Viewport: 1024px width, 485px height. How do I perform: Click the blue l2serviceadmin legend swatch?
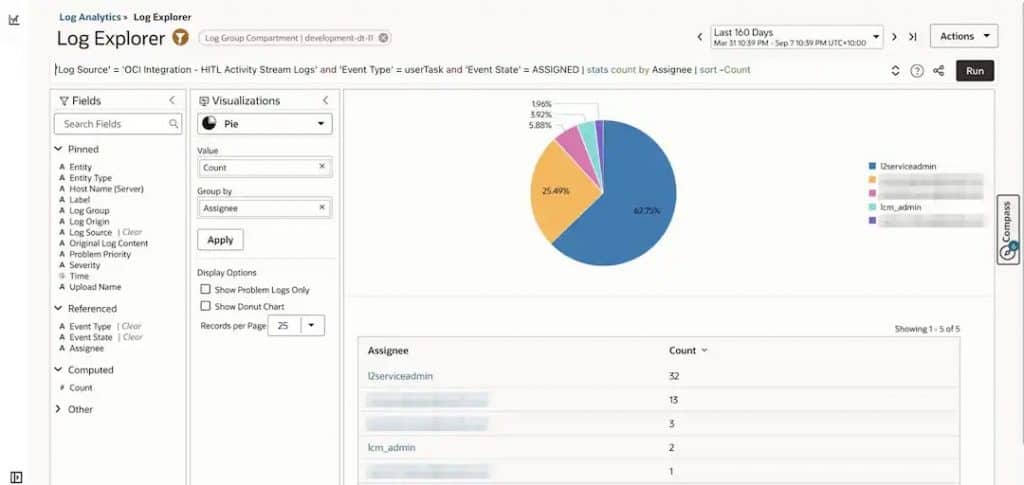[x=872, y=166]
